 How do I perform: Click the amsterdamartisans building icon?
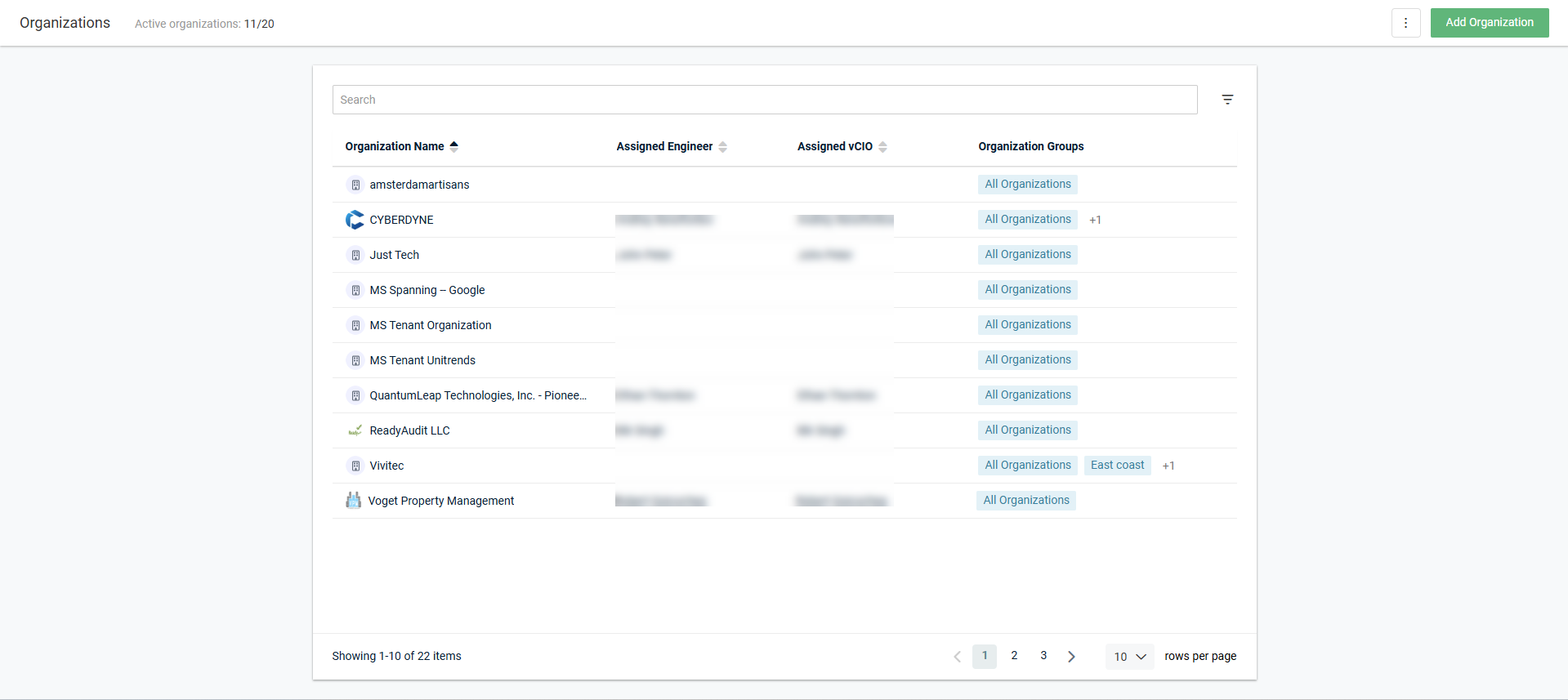[355, 185]
